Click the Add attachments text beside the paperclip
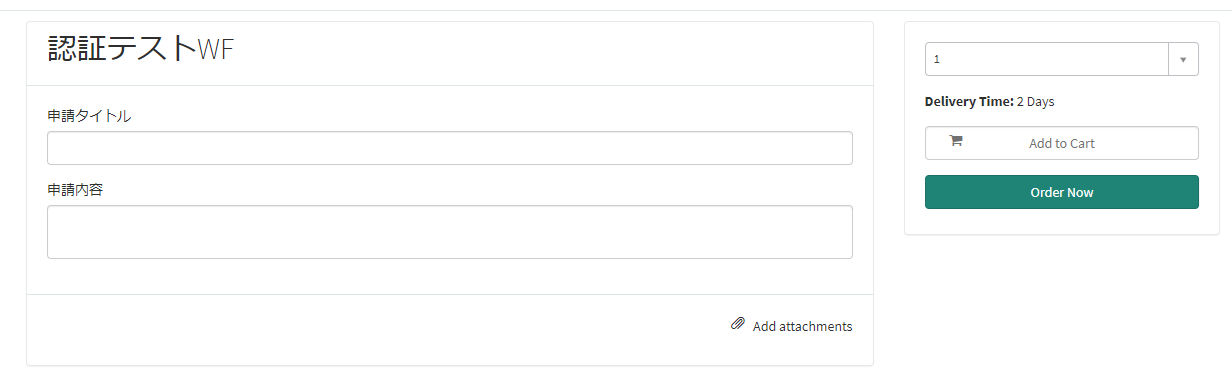 pyautogui.click(x=802, y=326)
